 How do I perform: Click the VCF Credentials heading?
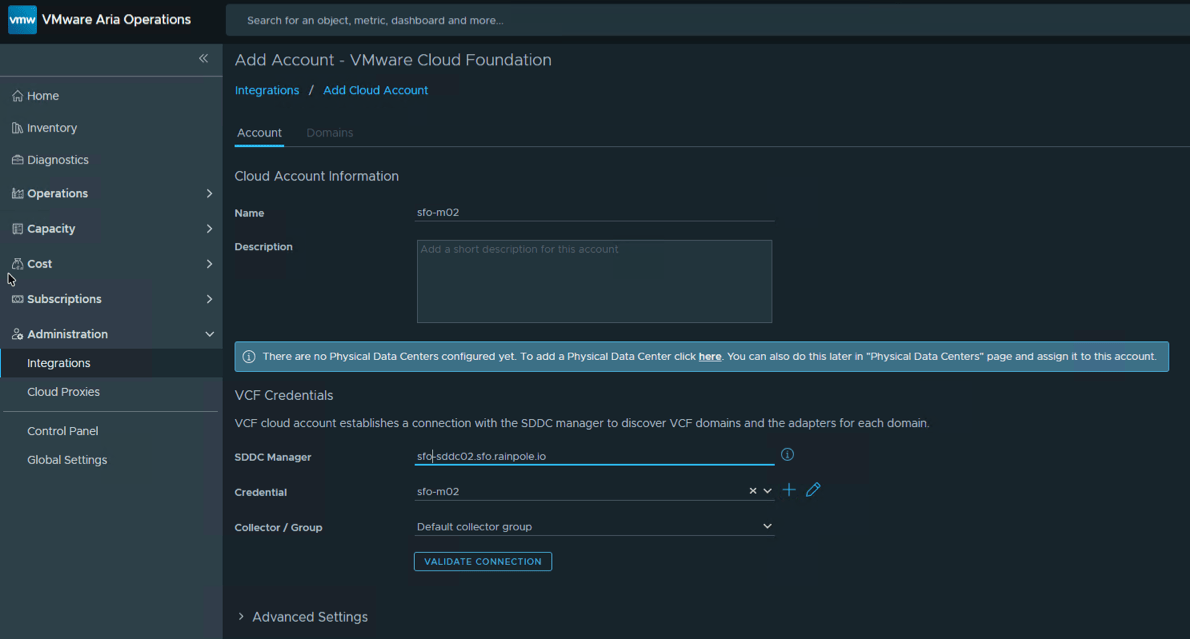pos(284,395)
